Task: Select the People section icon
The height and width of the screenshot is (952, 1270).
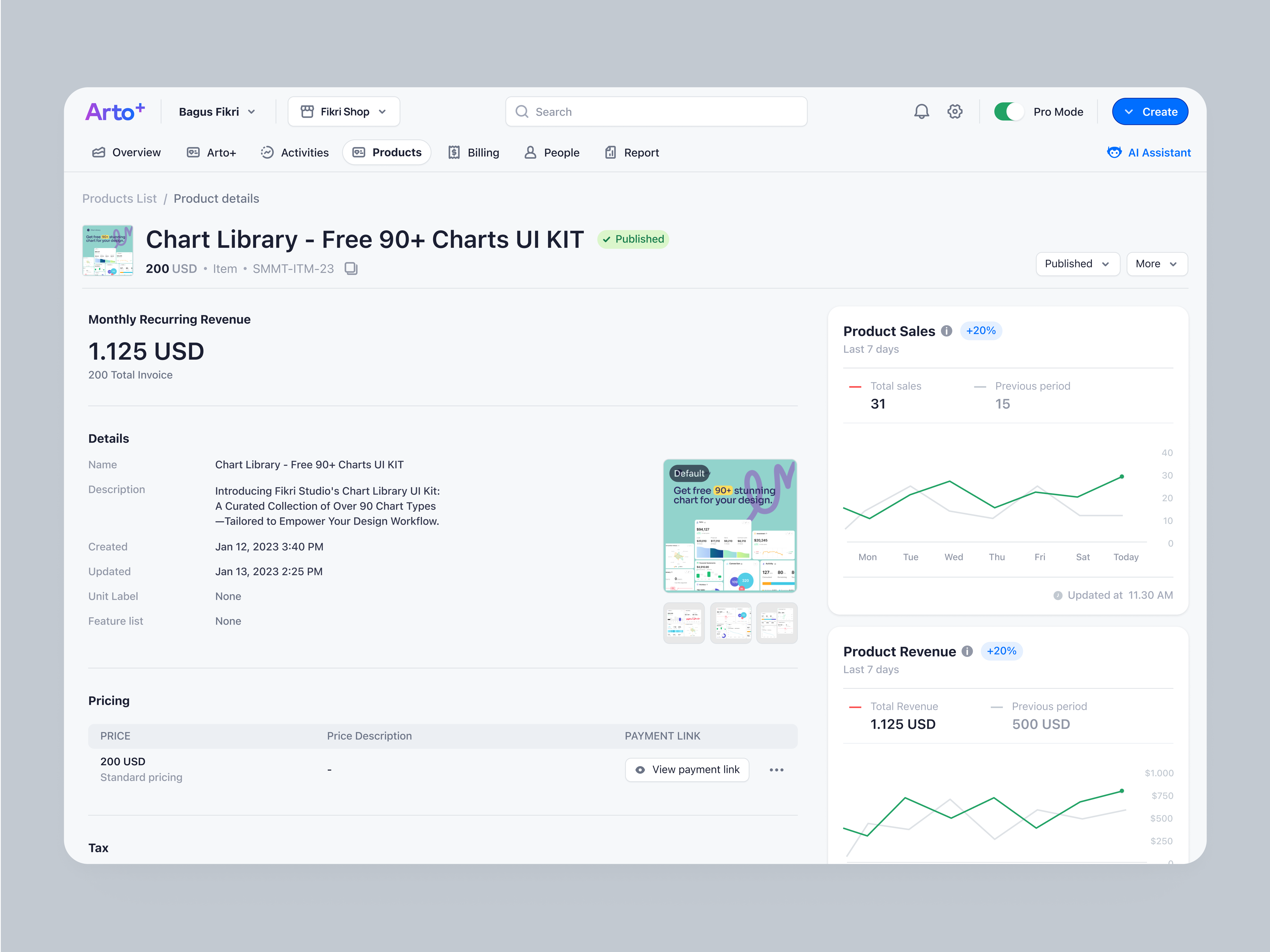Action: coord(530,152)
